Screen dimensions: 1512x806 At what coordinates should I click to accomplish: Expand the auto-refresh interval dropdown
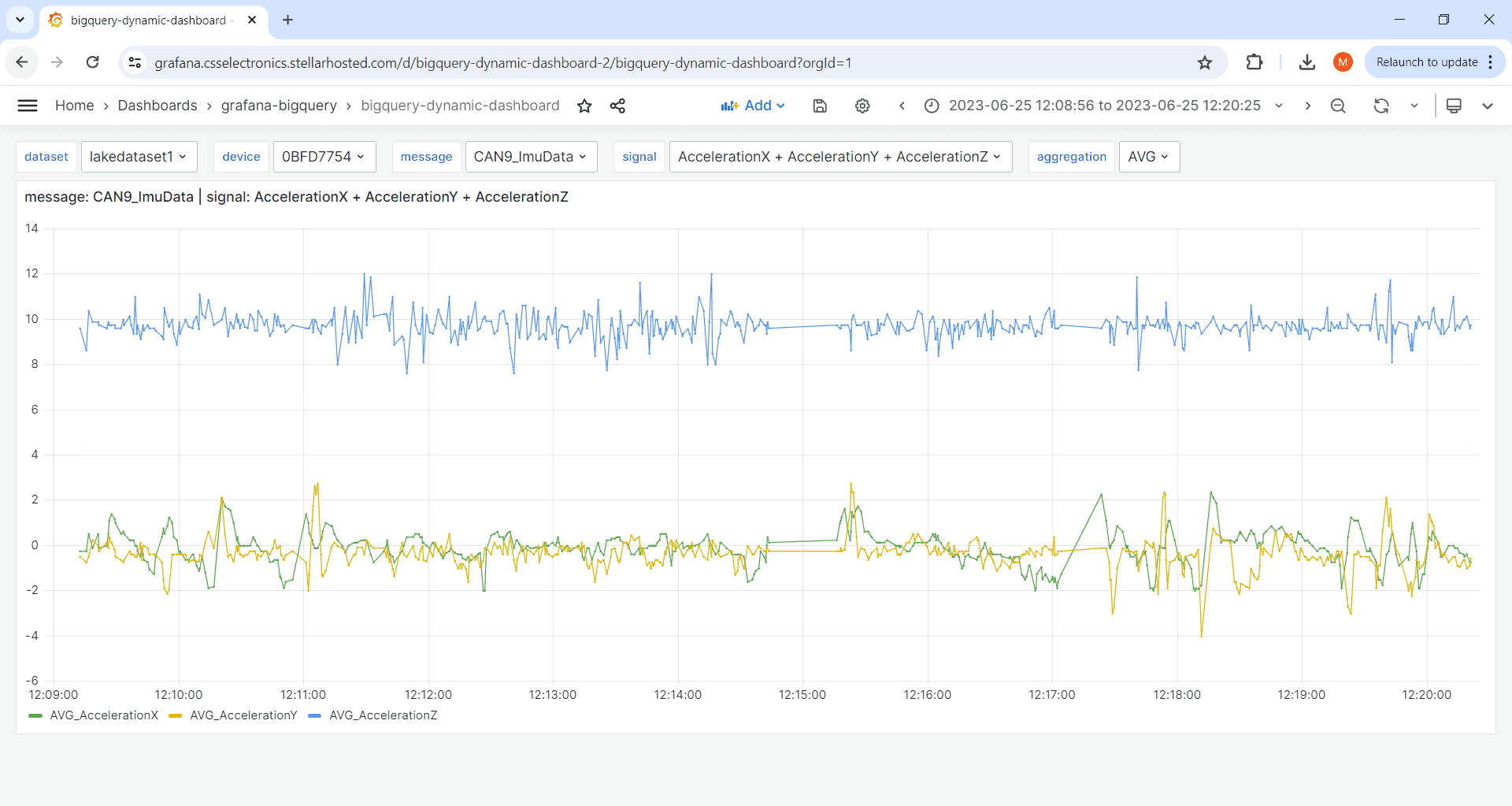(x=1414, y=105)
